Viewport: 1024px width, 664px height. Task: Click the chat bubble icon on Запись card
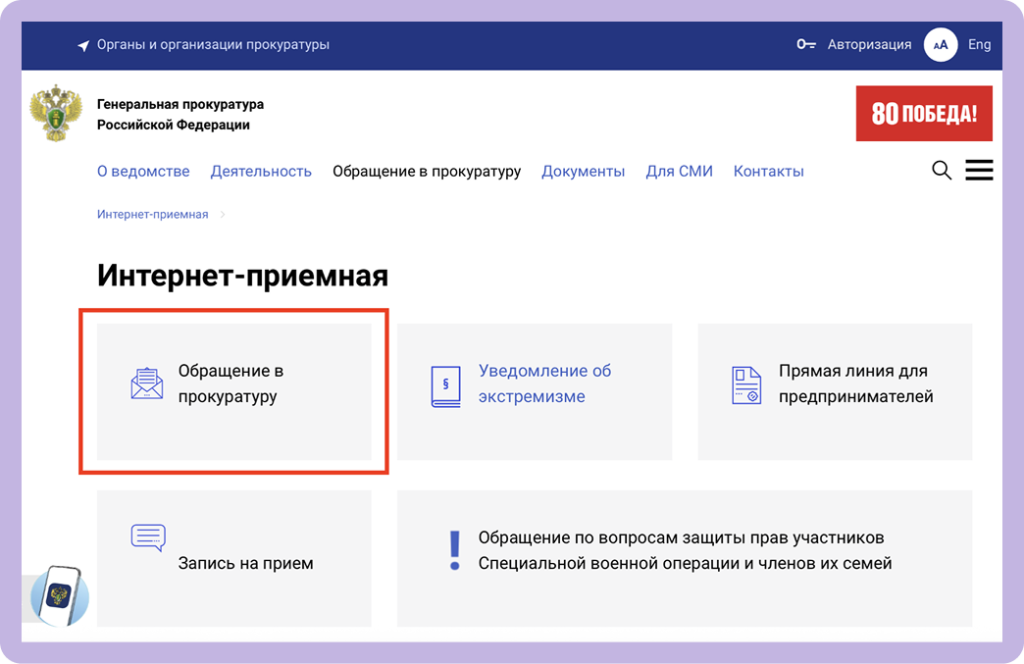[148, 538]
